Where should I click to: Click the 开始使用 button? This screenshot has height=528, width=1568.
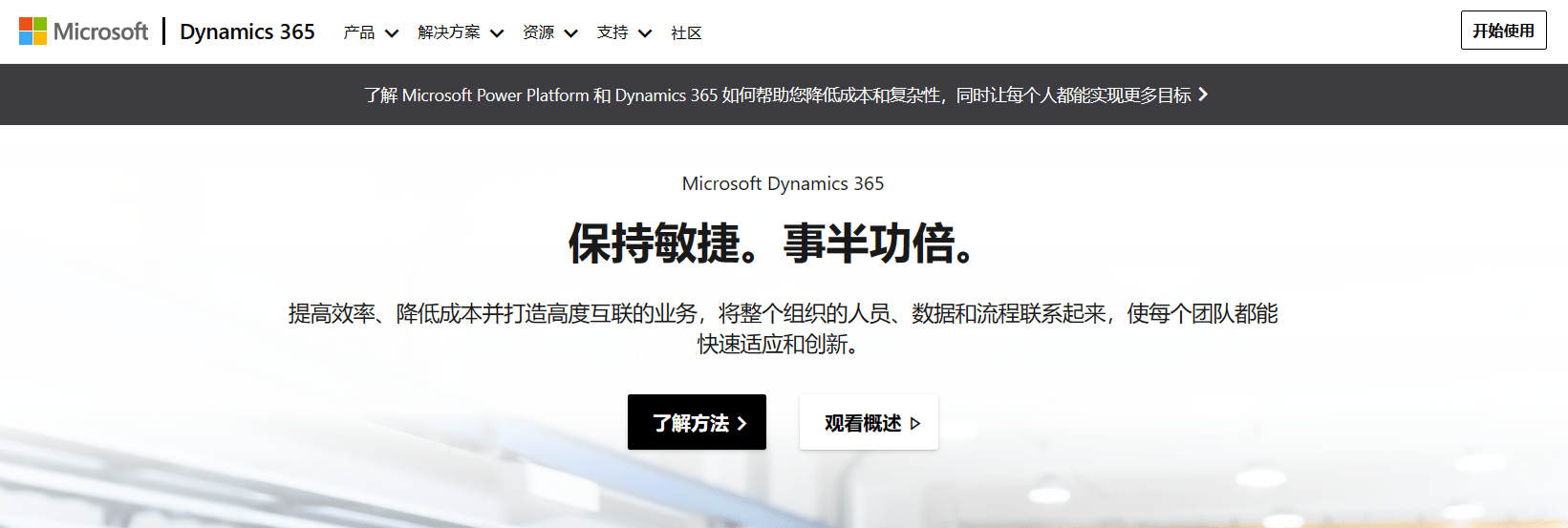click(1503, 31)
